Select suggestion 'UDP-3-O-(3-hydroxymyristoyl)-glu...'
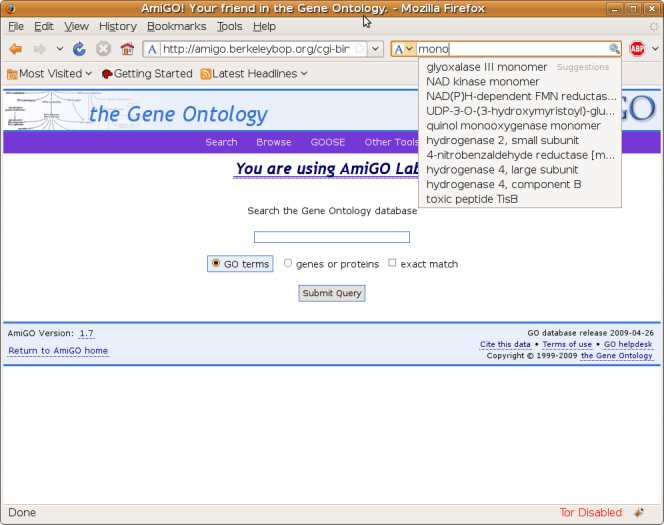The image size is (664, 525). point(520,111)
